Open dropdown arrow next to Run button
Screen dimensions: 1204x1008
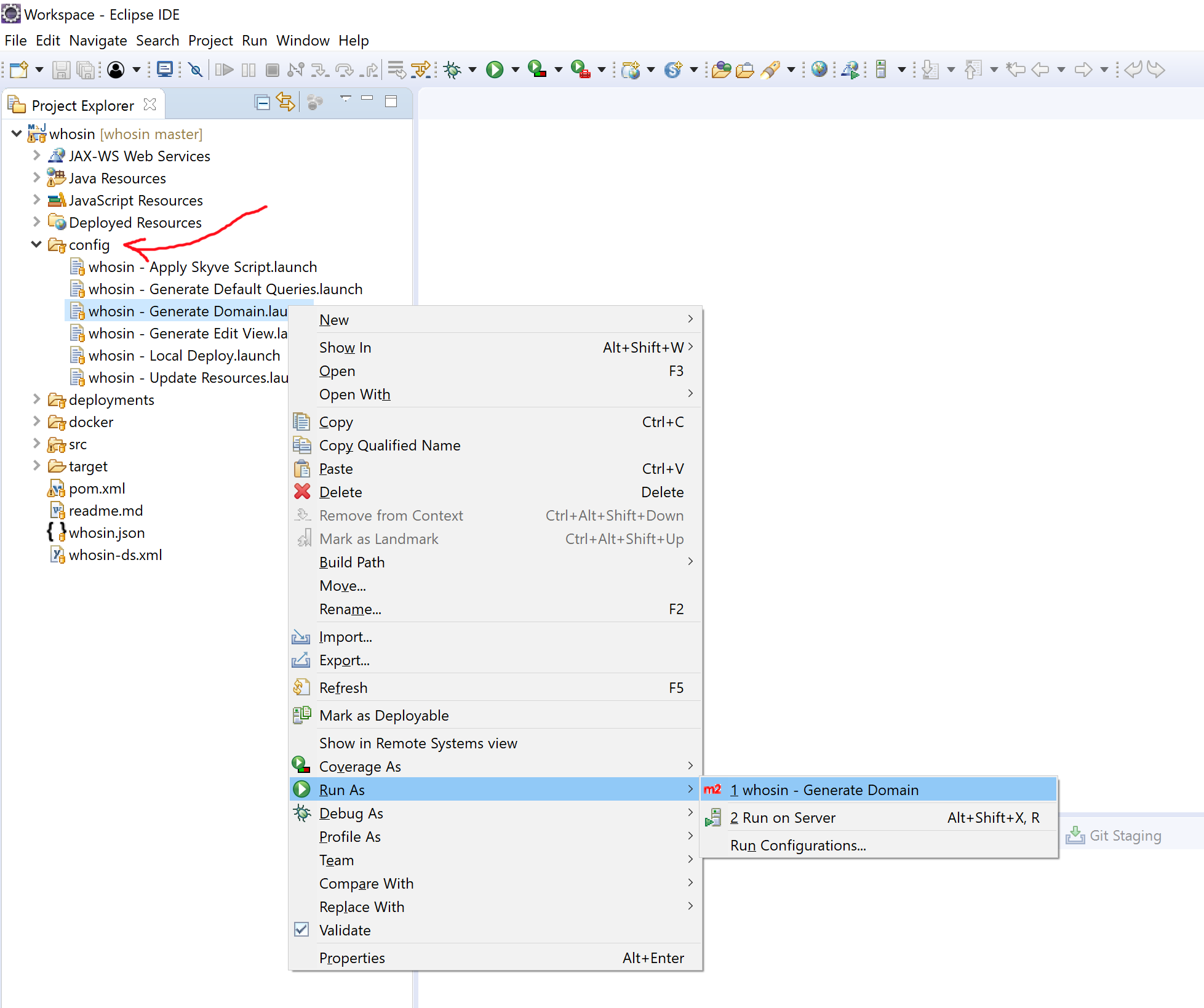click(516, 70)
